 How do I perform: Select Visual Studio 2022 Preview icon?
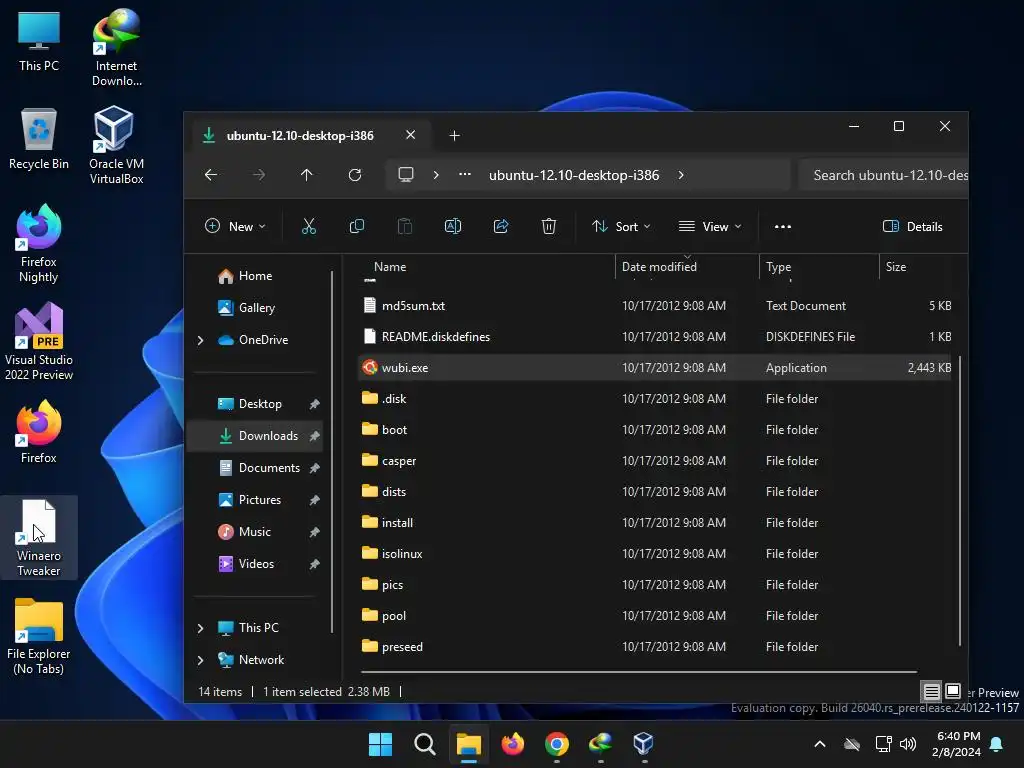(x=39, y=341)
